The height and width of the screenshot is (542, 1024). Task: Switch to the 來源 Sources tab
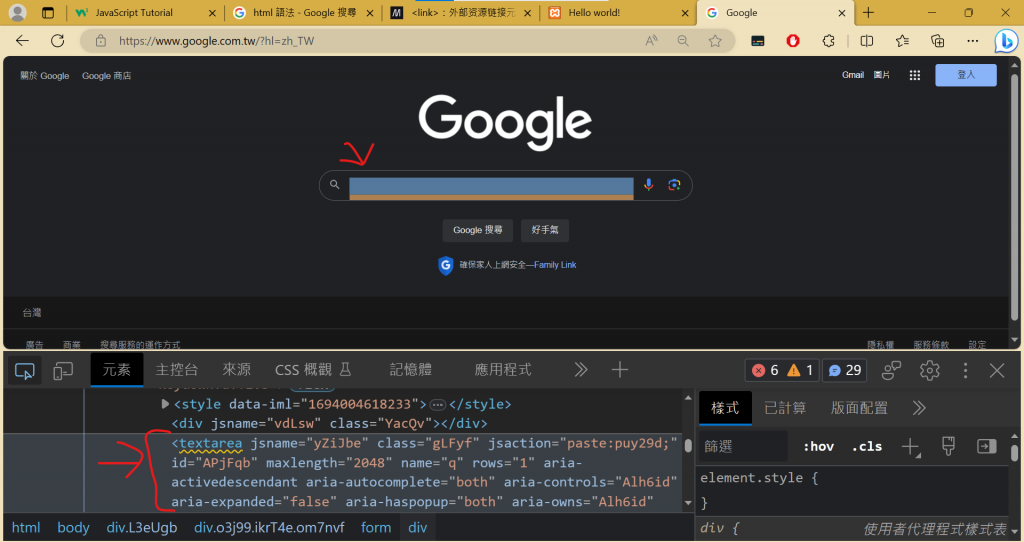click(x=236, y=370)
